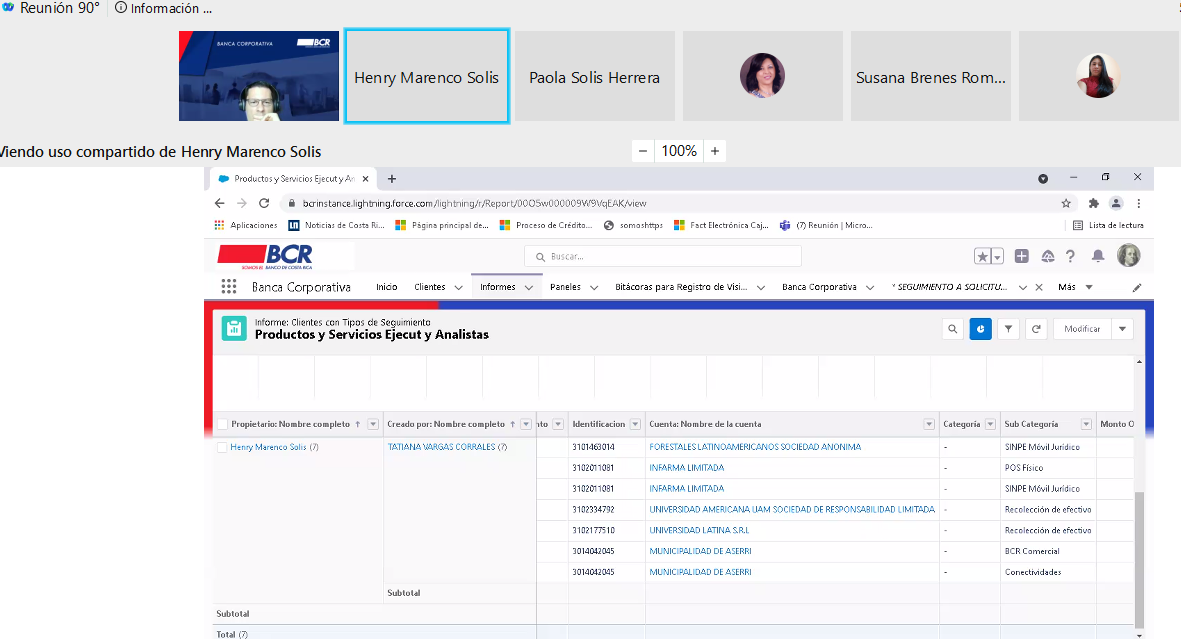Expand the Banca Corporativa navigation dropdown arrow

click(870, 287)
